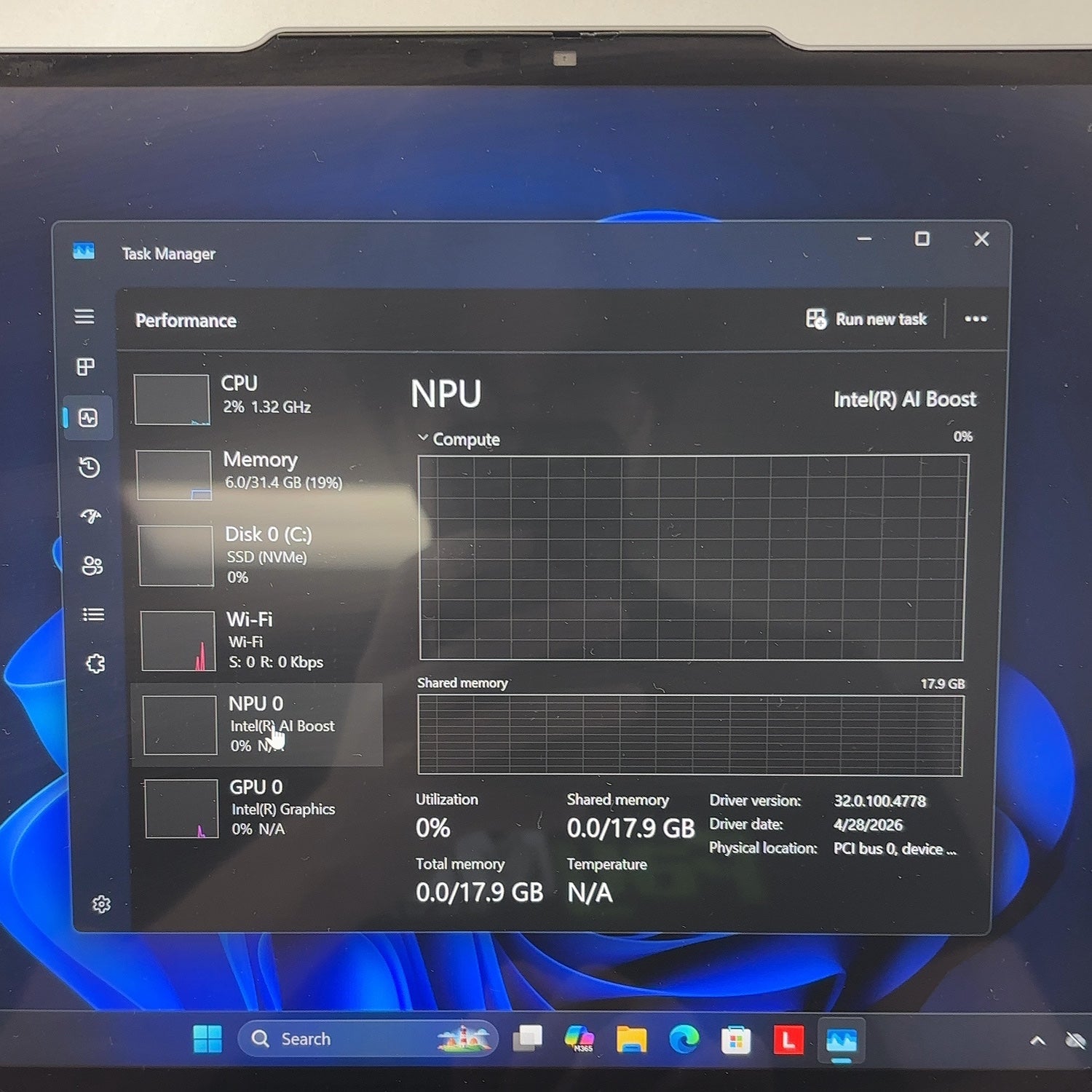Image resolution: width=1092 pixels, height=1092 pixels.
Task: Close the Task Manager window
Action: click(x=981, y=239)
